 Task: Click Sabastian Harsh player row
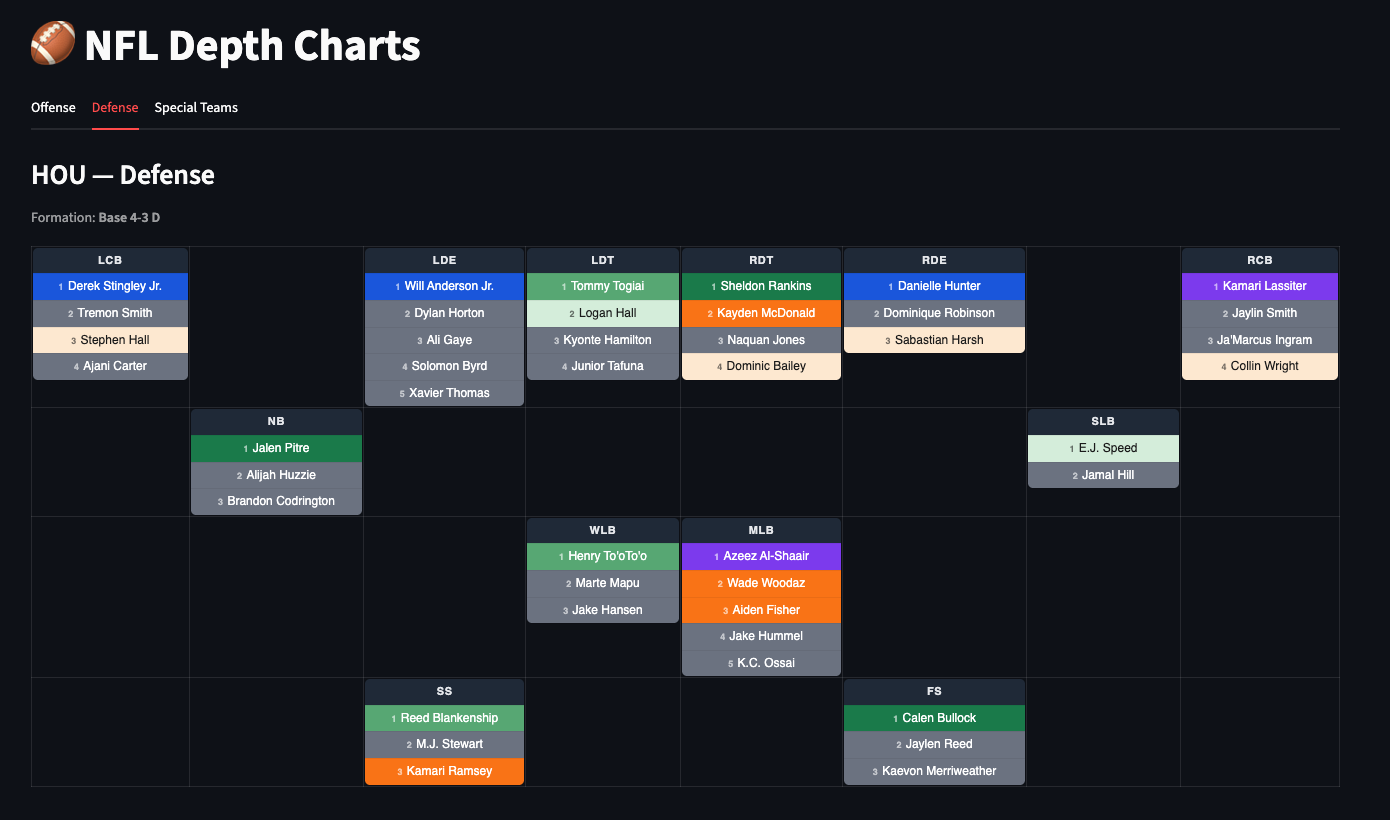[934, 340]
